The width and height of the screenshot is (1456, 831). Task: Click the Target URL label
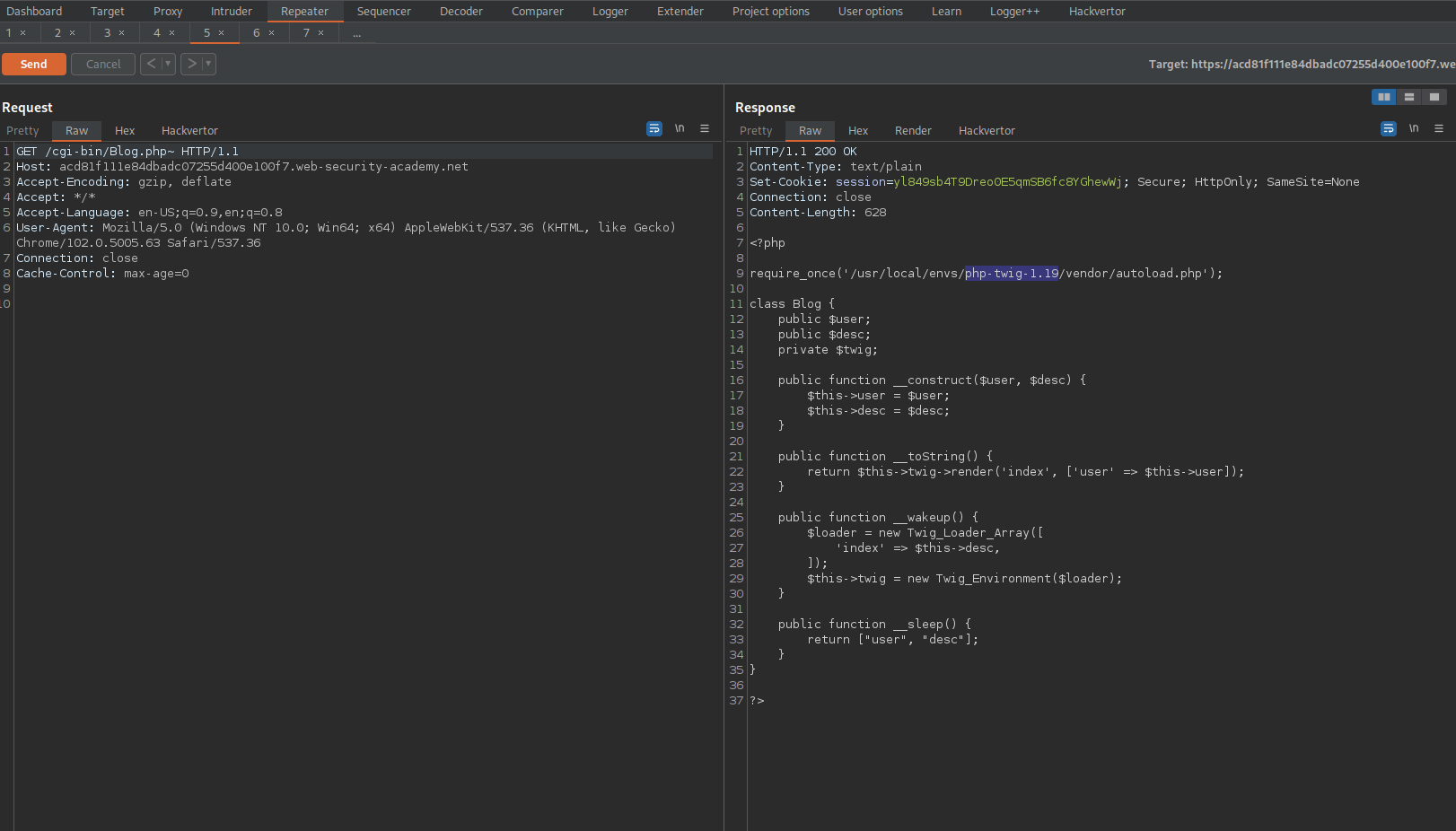(x=1302, y=65)
